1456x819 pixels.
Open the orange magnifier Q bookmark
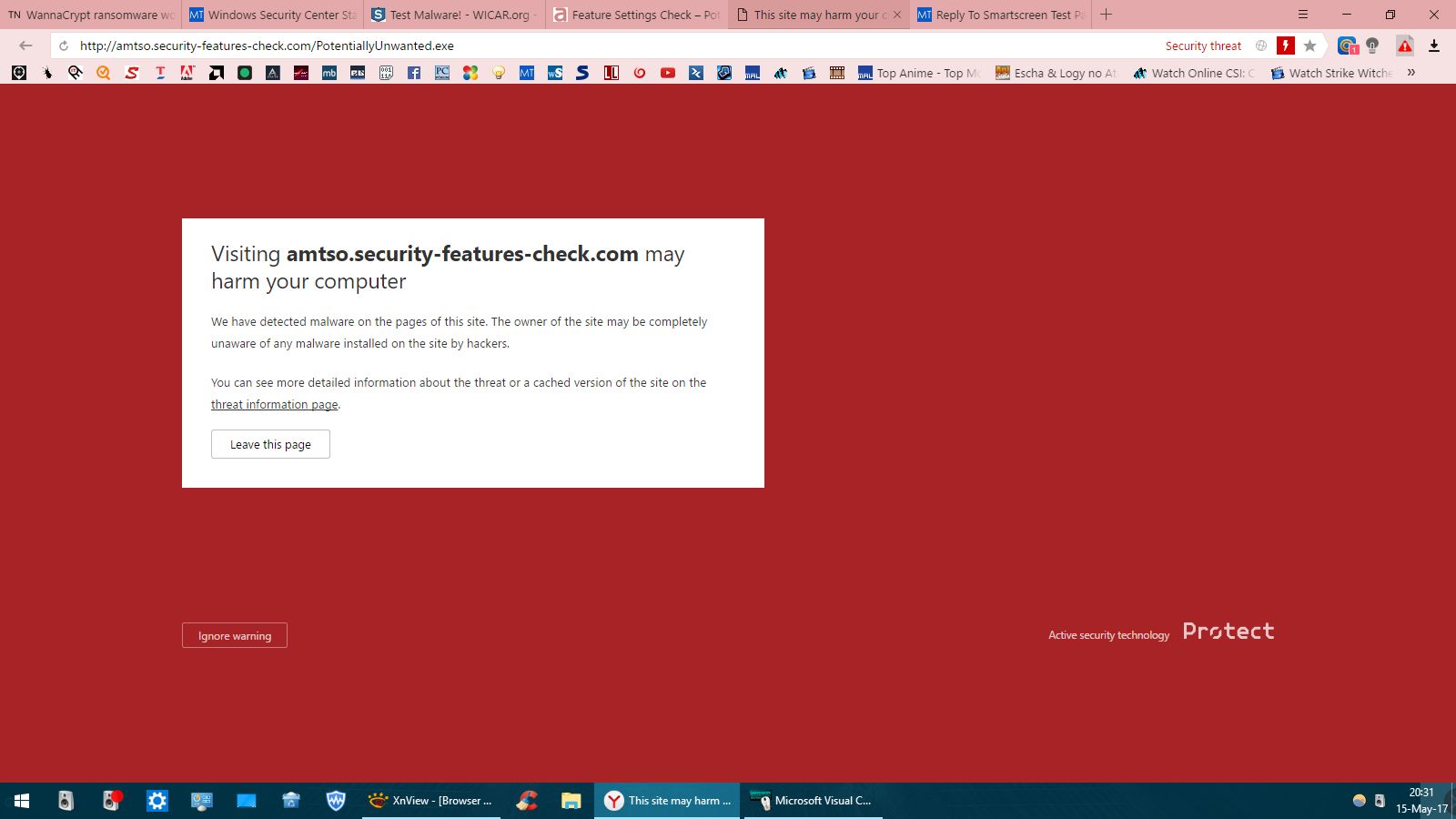coord(104,73)
